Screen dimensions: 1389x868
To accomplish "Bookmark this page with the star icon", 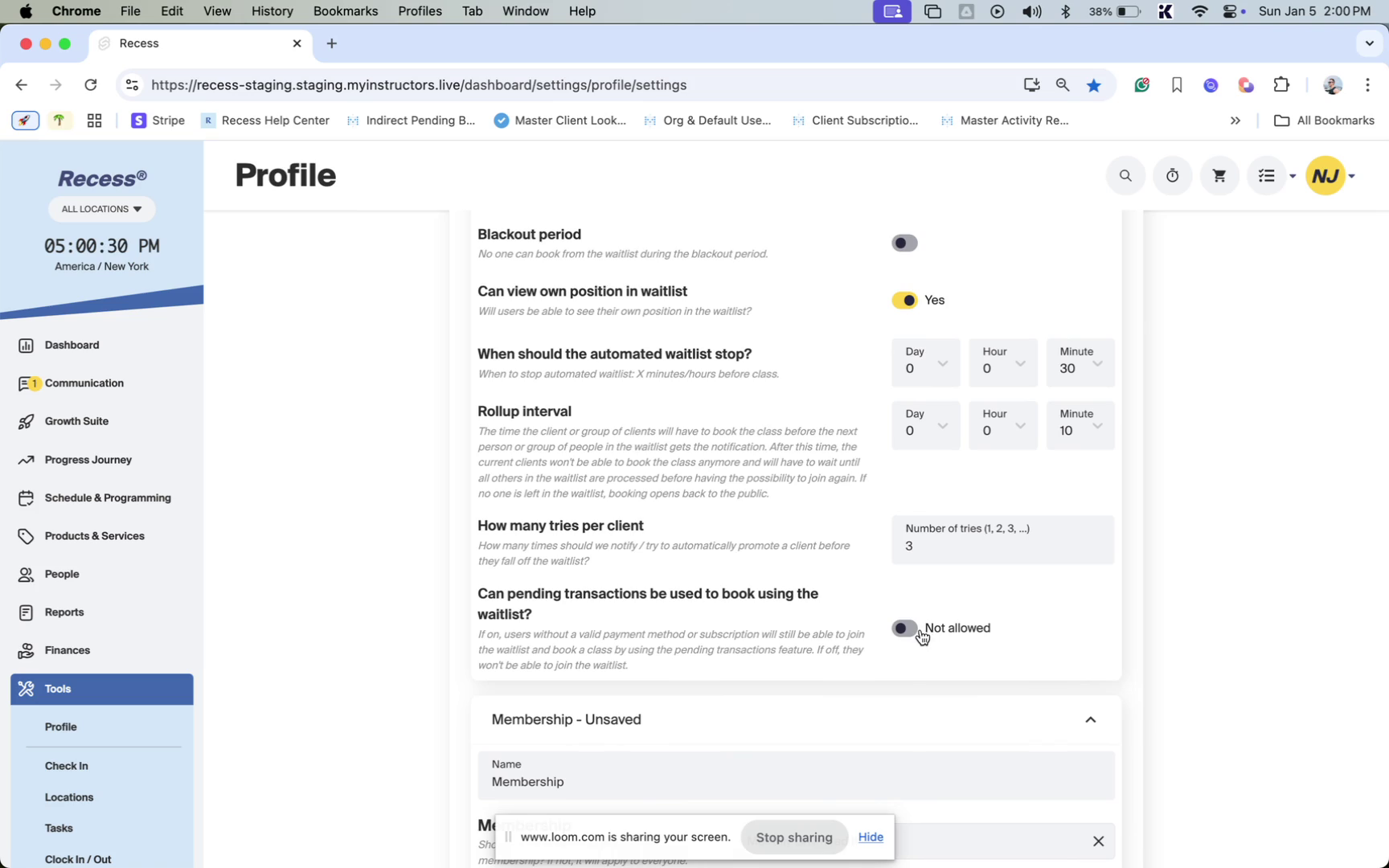I will (1093, 85).
